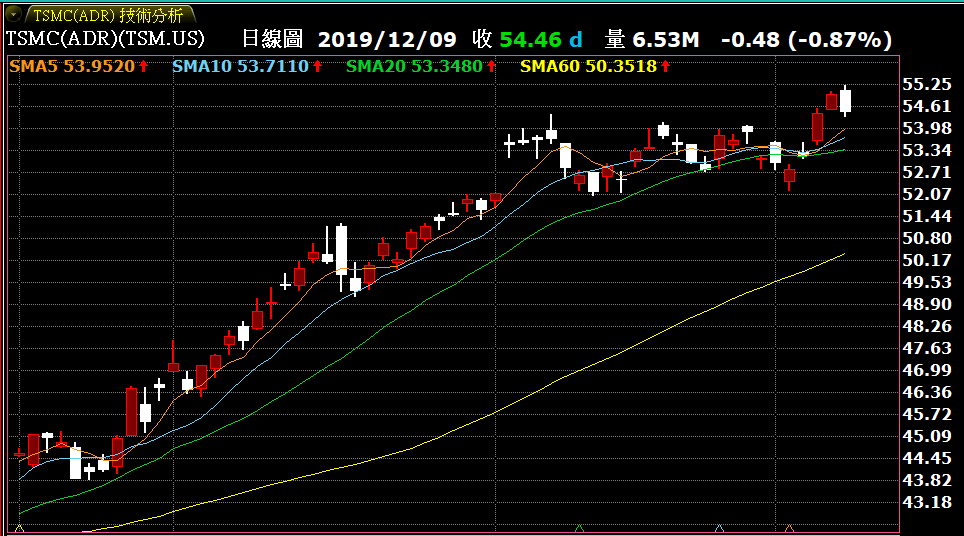Open the dropdown arrow beside the TSMC(ADR) tab
This screenshot has width=964, height=536.
(x=13, y=14)
